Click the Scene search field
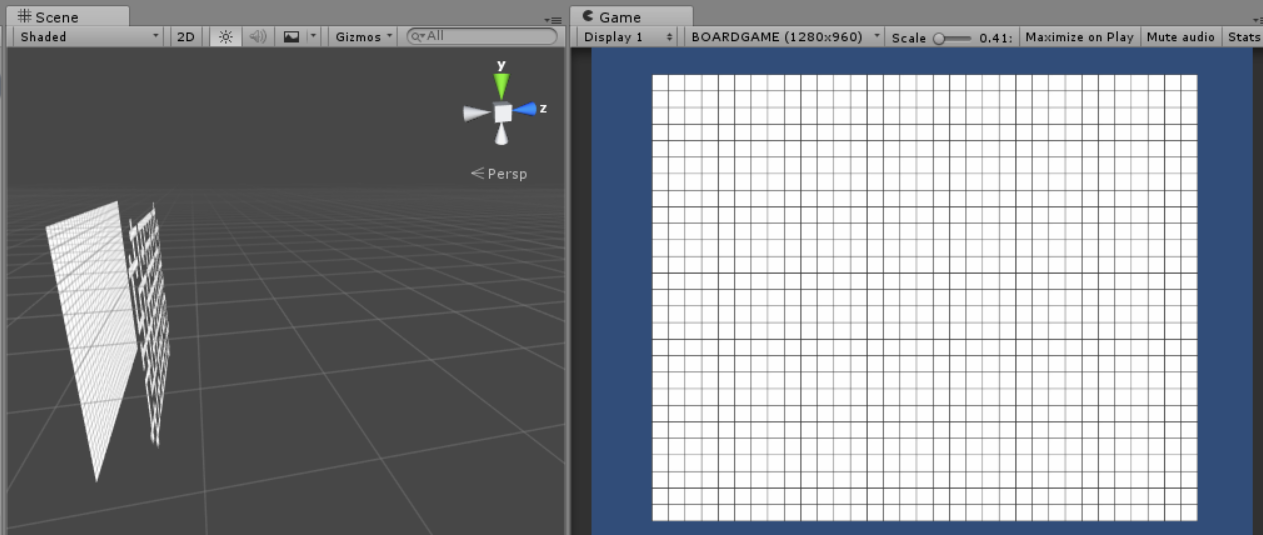The width and height of the screenshot is (1263, 535). (482, 36)
